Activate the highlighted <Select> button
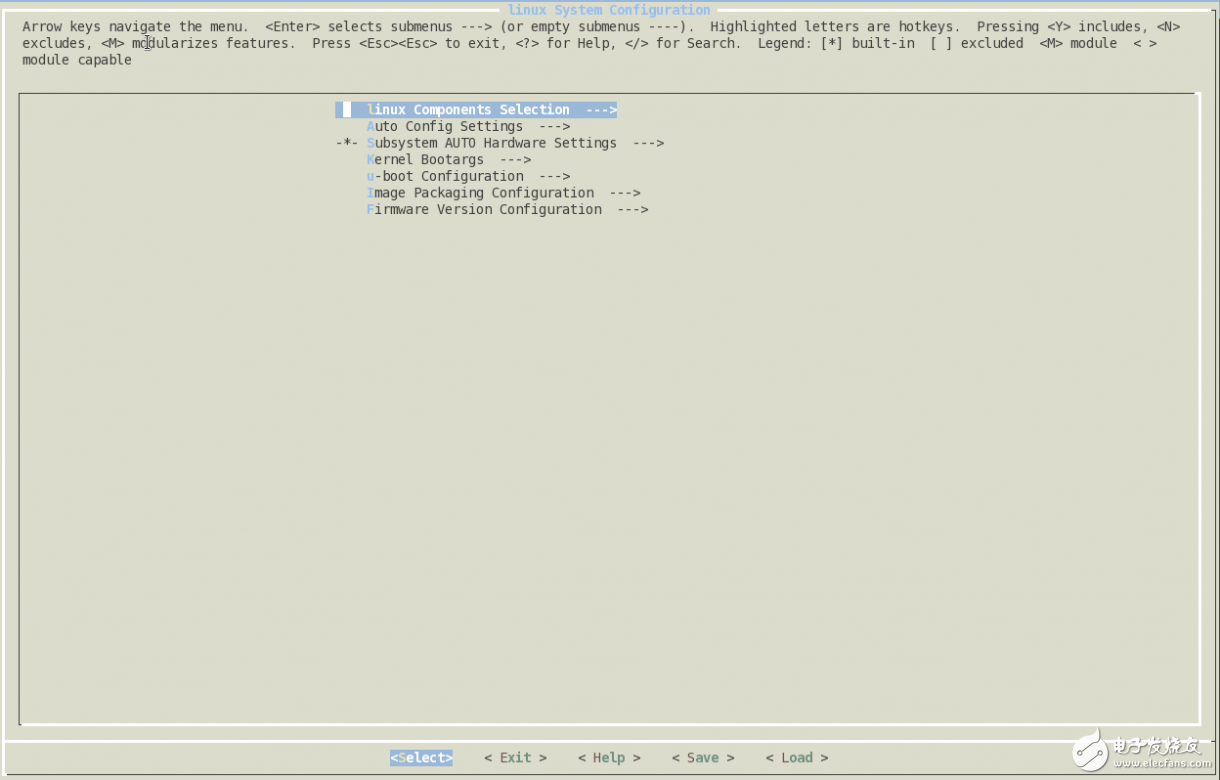Screen dimensions: 1220x780 (x=421, y=757)
